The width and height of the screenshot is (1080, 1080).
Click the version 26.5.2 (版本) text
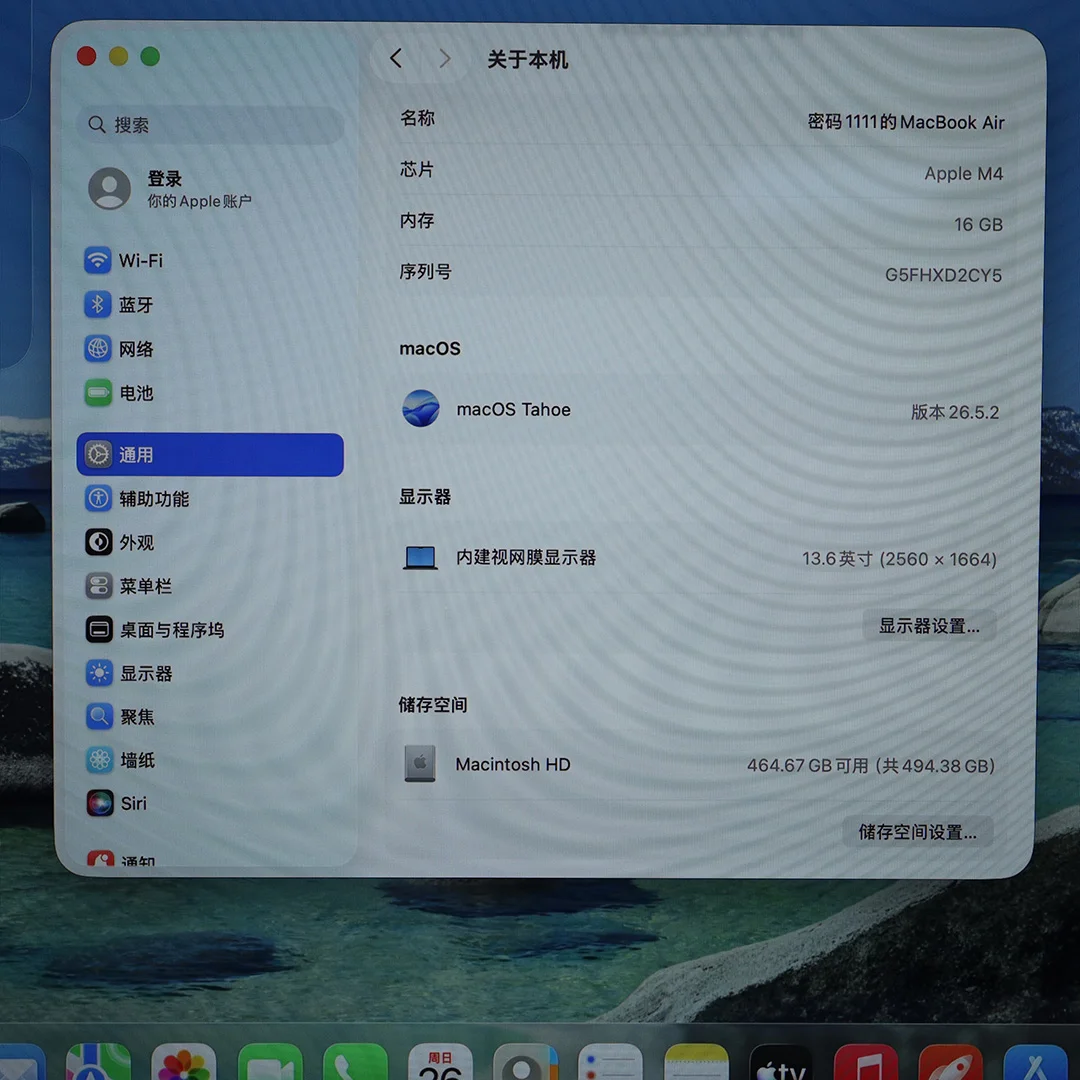pyautogui.click(x=955, y=412)
